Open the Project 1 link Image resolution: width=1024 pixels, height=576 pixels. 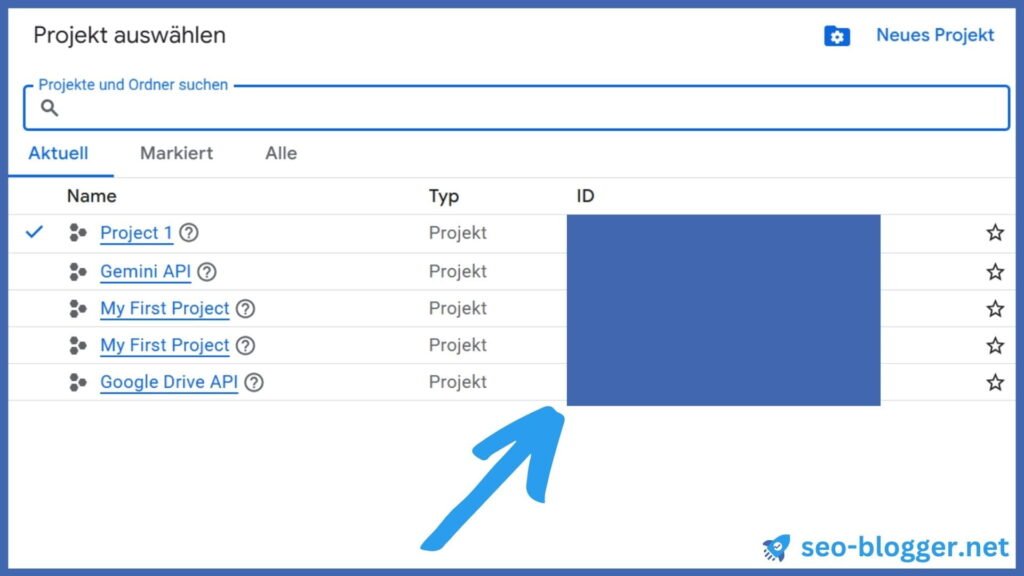coord(136,232)
